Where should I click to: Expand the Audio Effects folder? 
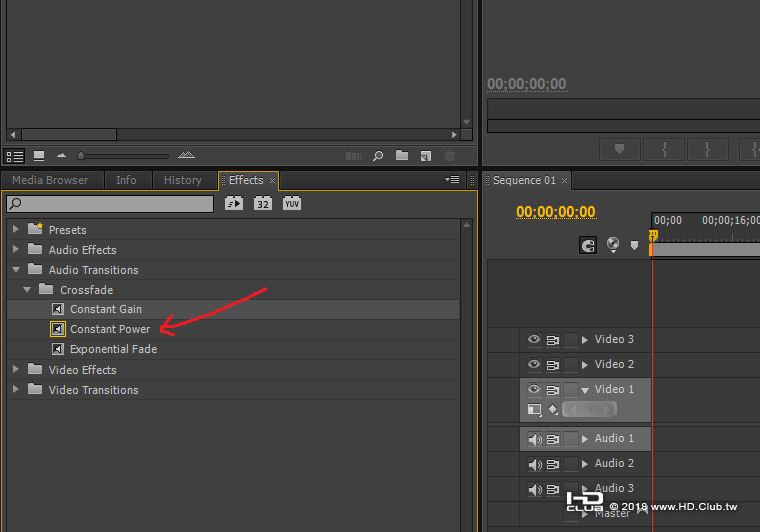point(16,249)
